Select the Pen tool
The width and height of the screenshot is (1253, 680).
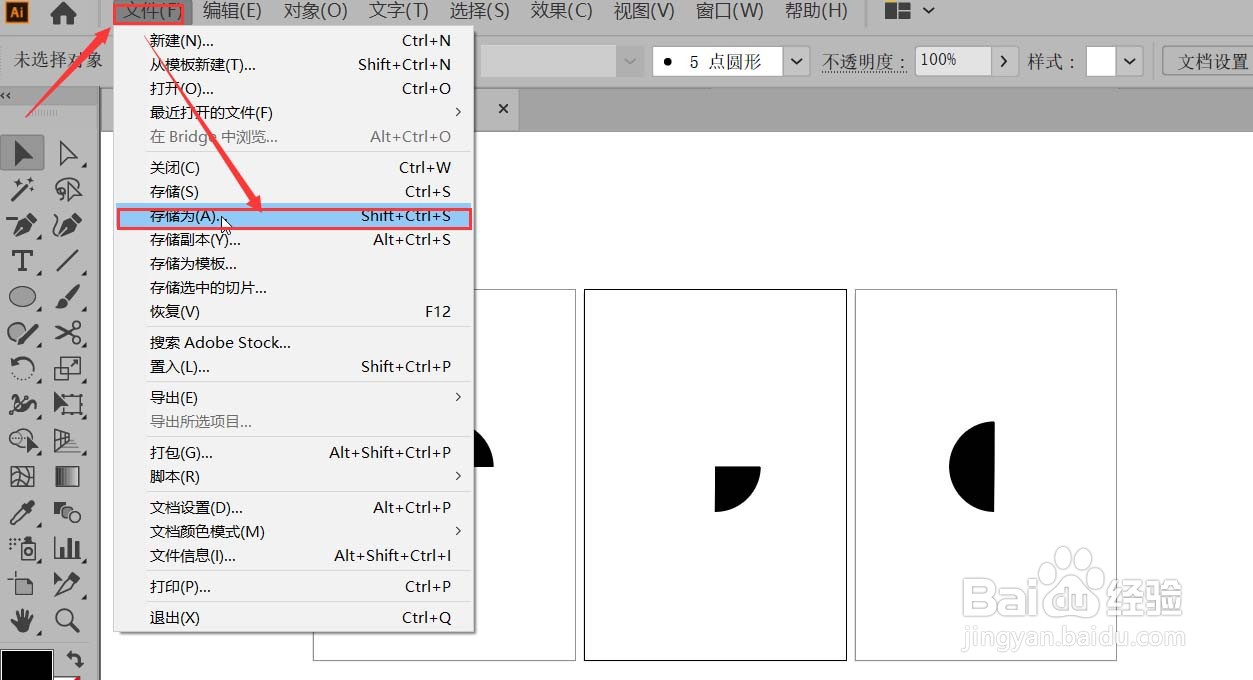coord(23,225)
